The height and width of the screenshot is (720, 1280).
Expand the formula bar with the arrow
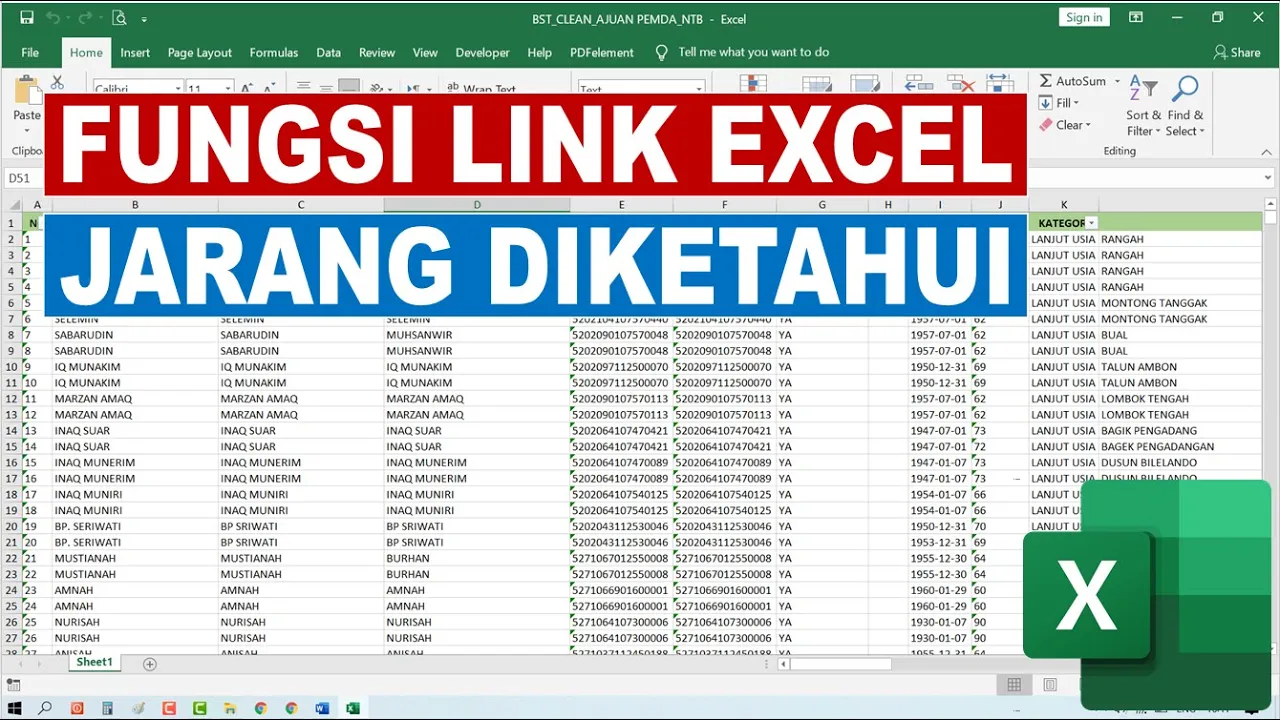click(1267, 178)
